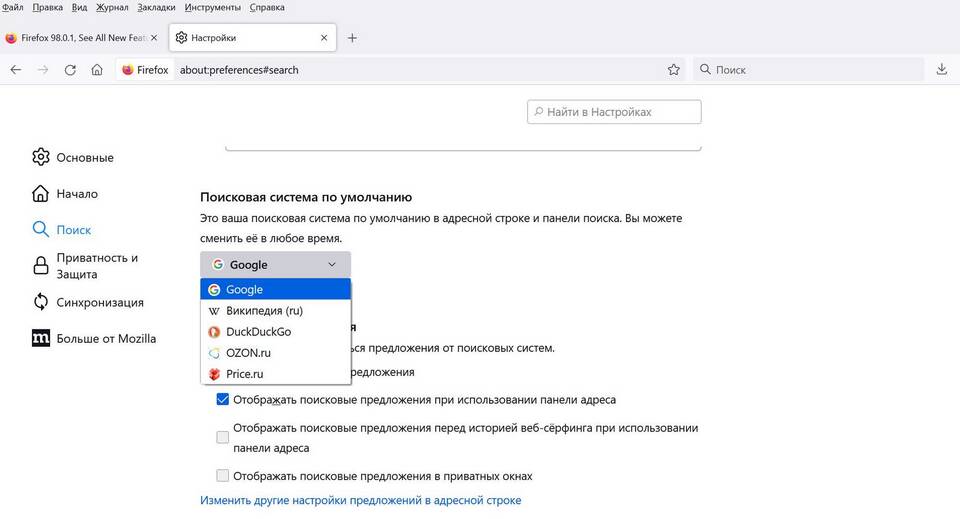960x519 pixels.
Task: Open the Downloads arrow icon
Action: pos(941,70)
